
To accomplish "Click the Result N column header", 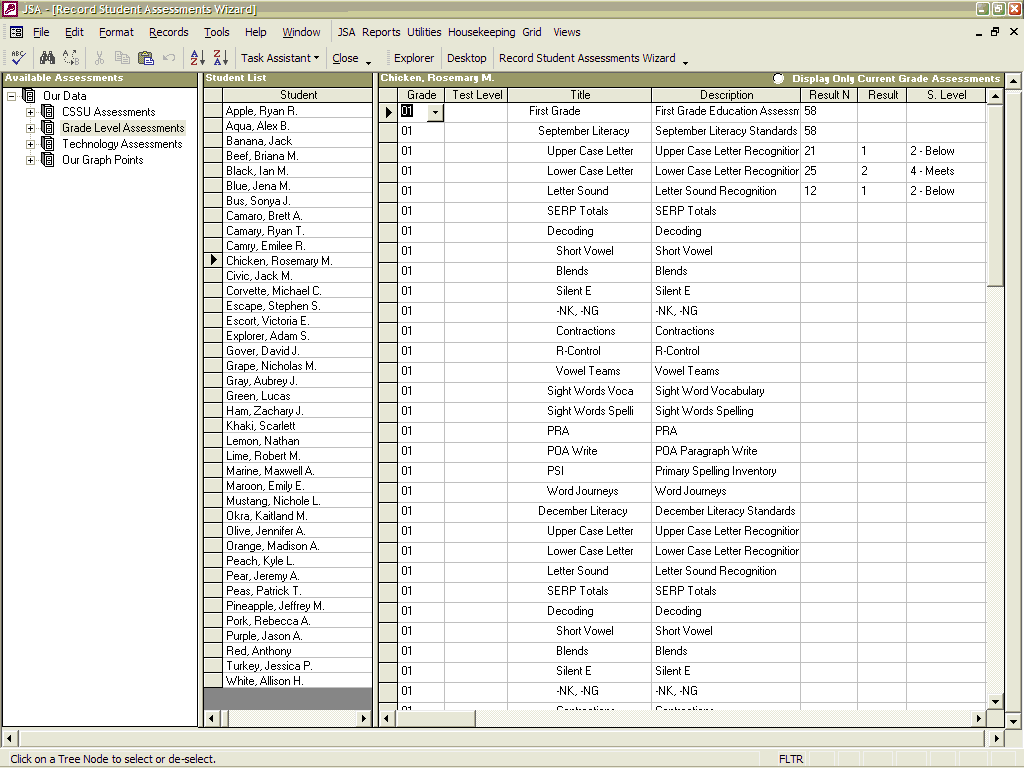I will coord(829,95).
